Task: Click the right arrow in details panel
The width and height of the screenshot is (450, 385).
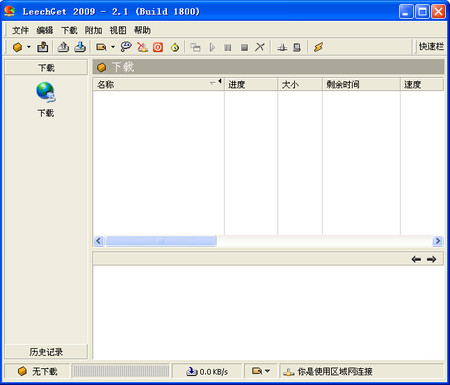Action: (431, 259)
